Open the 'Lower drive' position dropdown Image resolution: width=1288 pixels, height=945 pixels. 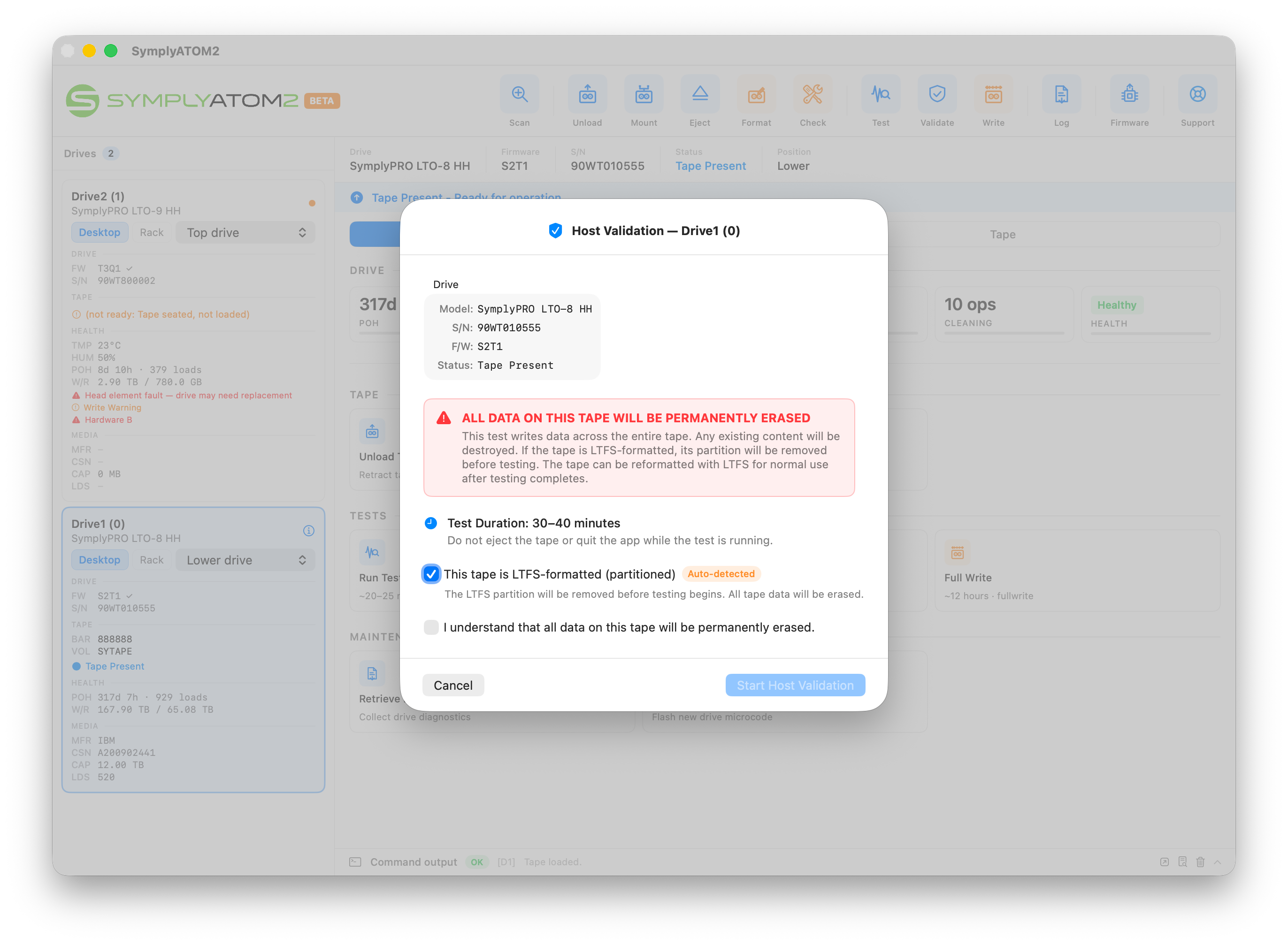(x=245, y=560)
